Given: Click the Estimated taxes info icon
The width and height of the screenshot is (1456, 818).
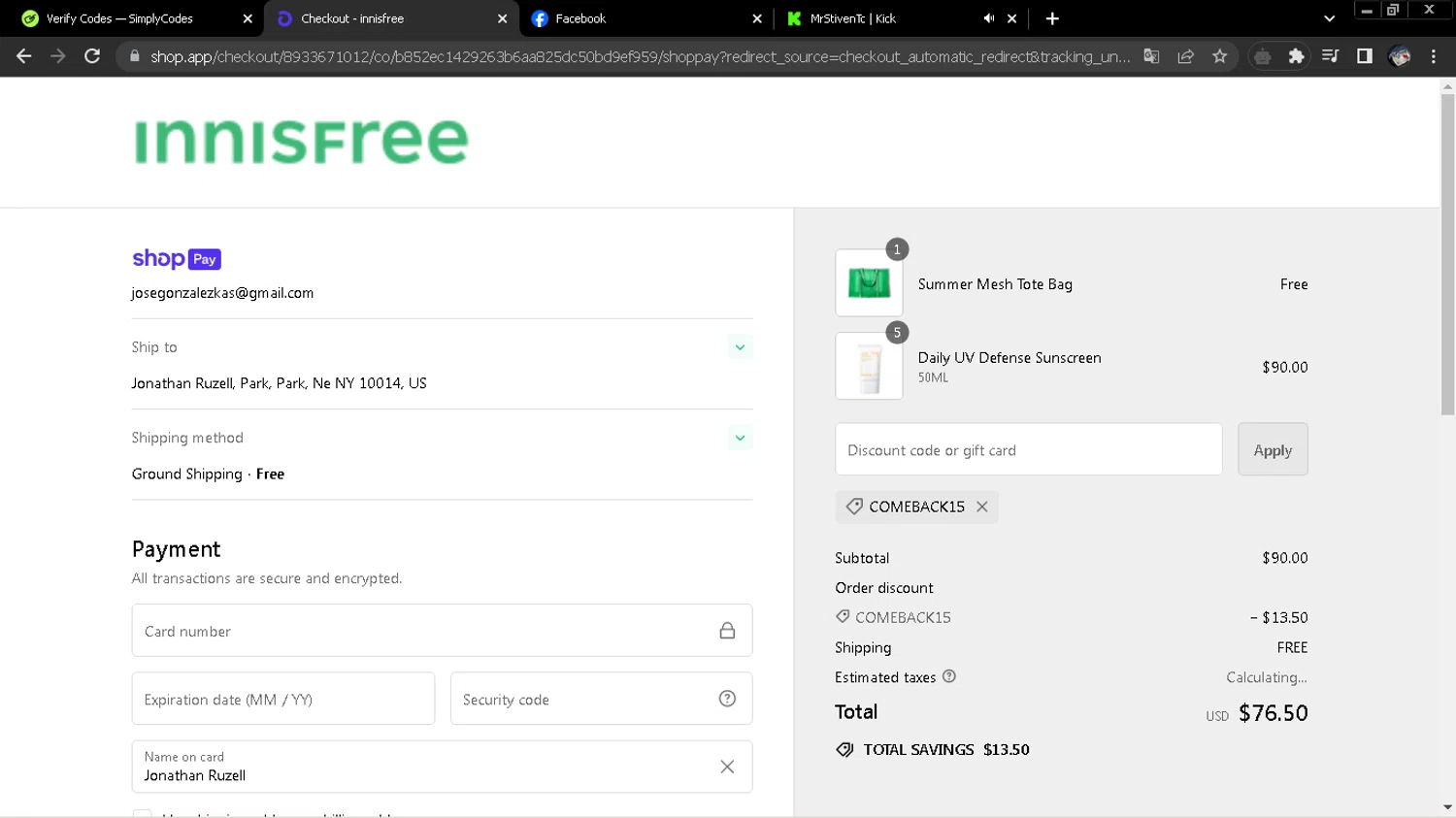Looking at the screenshot, I should 949,676.
